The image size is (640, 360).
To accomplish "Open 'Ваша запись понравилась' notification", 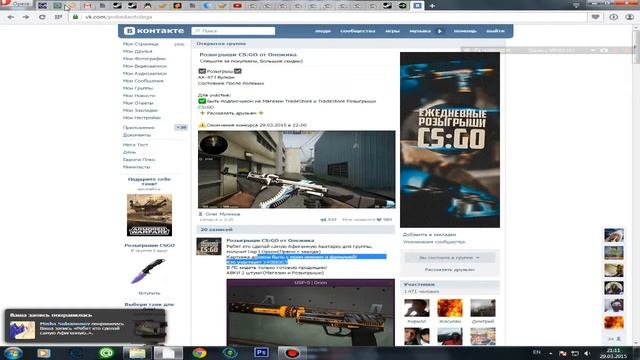I will 85,327.
